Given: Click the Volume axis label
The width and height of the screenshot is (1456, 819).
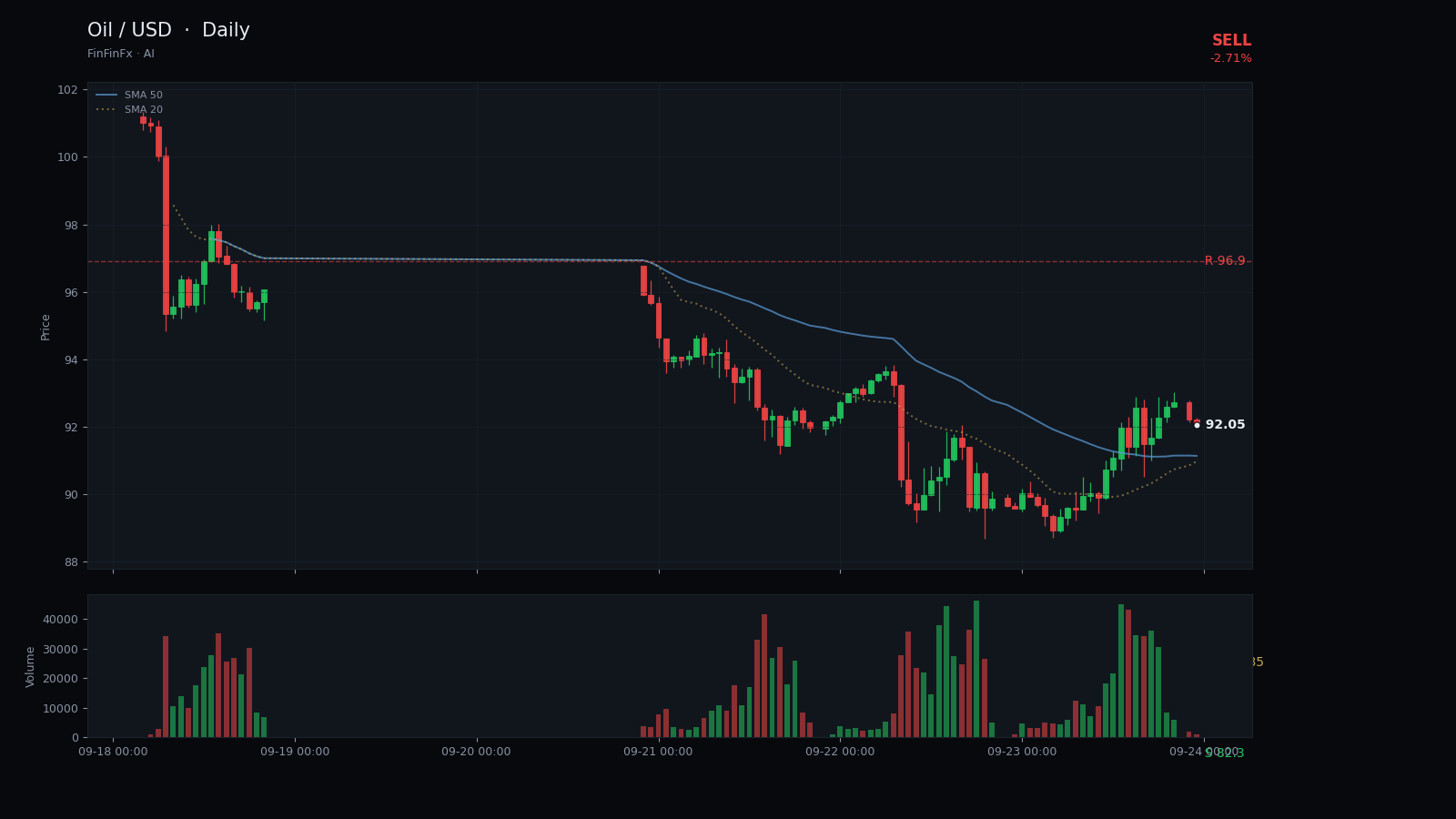Looking at the screenshot, I should click(31, 666).
